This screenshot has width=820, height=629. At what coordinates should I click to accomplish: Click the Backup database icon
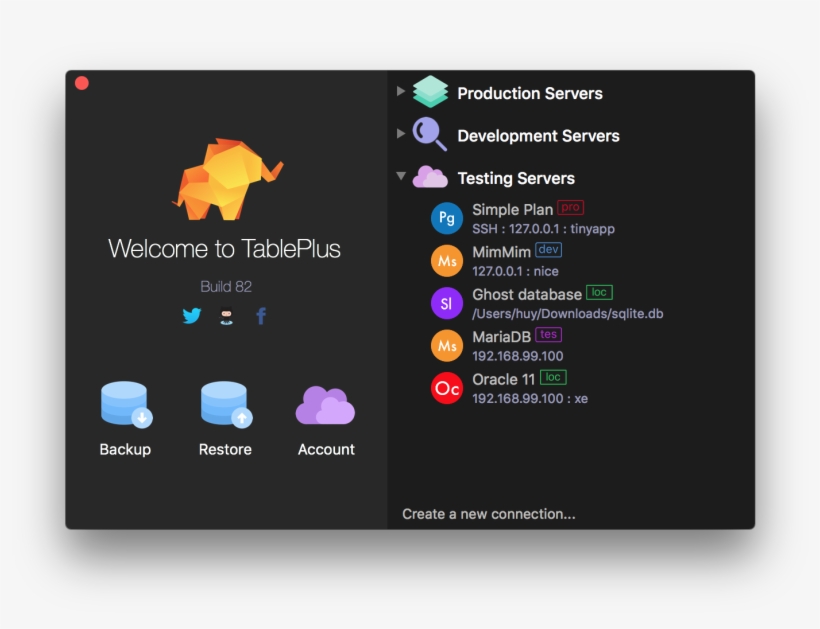pos(125,404)
